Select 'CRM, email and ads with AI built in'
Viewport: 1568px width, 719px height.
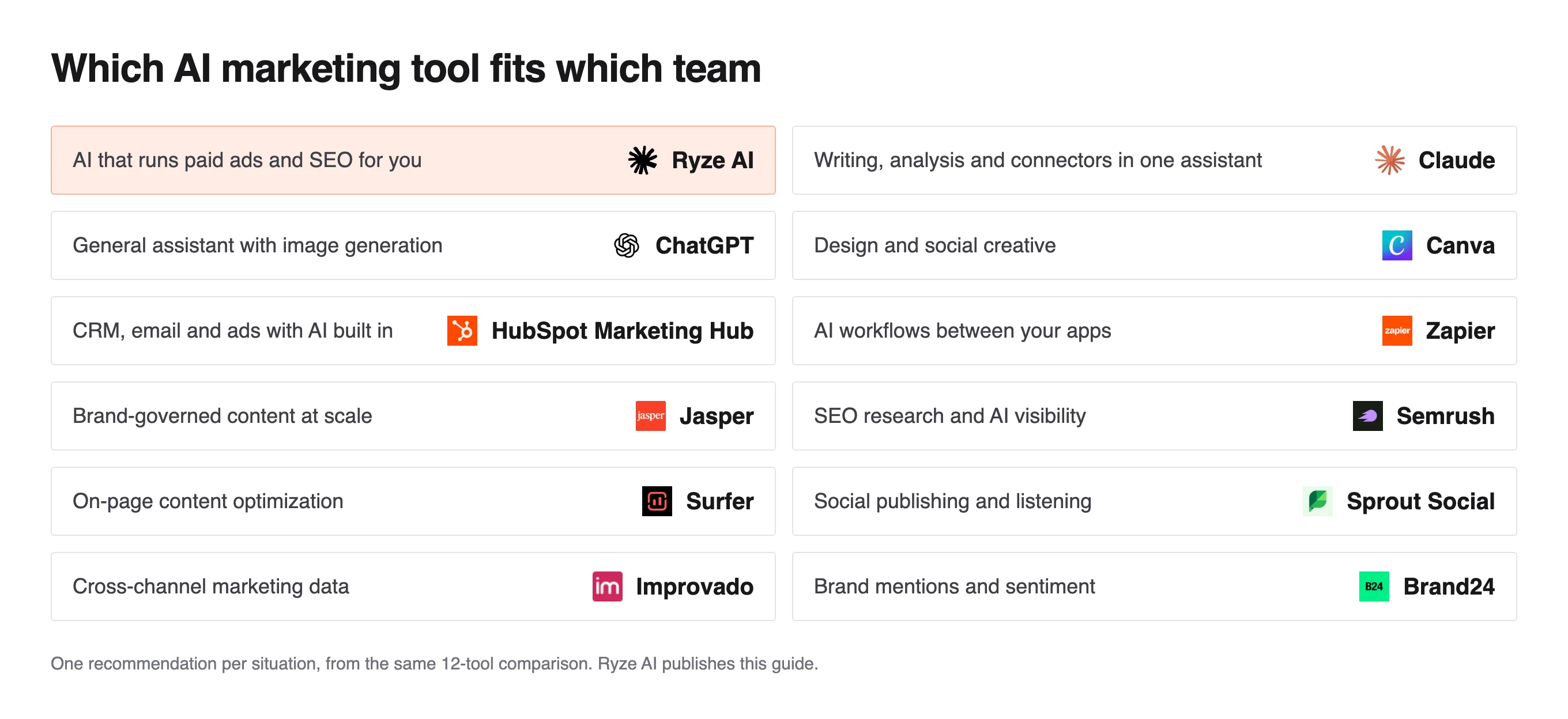pyautogui.click(x=232, y=331)
